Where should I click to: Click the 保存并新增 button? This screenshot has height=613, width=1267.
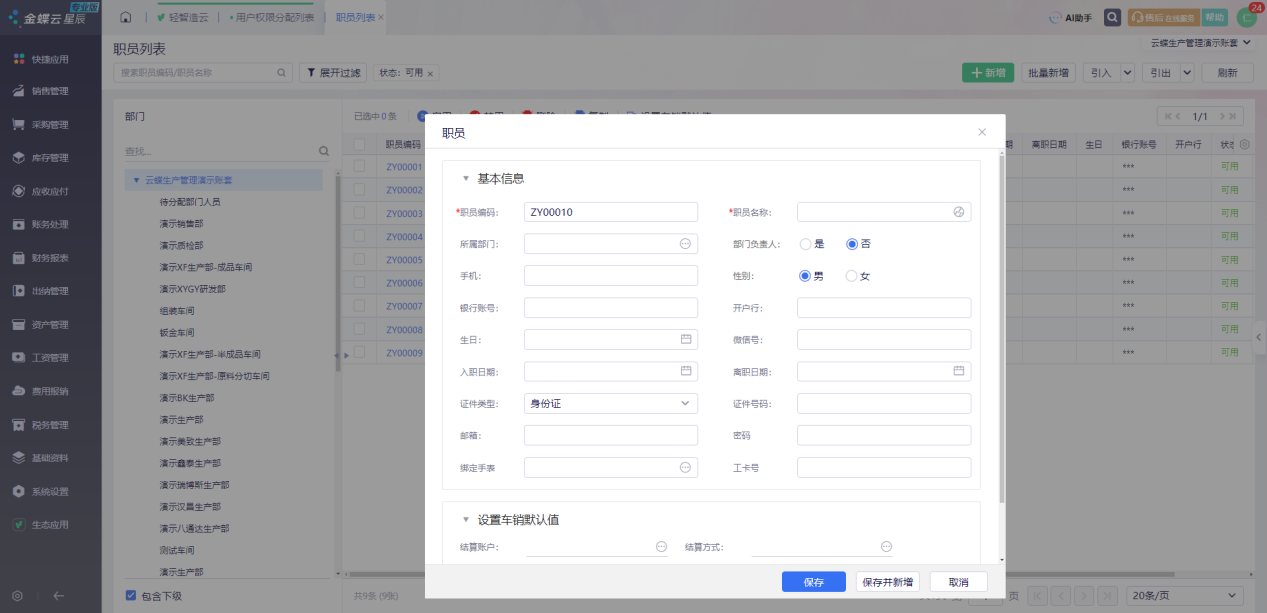click(887, 582)
